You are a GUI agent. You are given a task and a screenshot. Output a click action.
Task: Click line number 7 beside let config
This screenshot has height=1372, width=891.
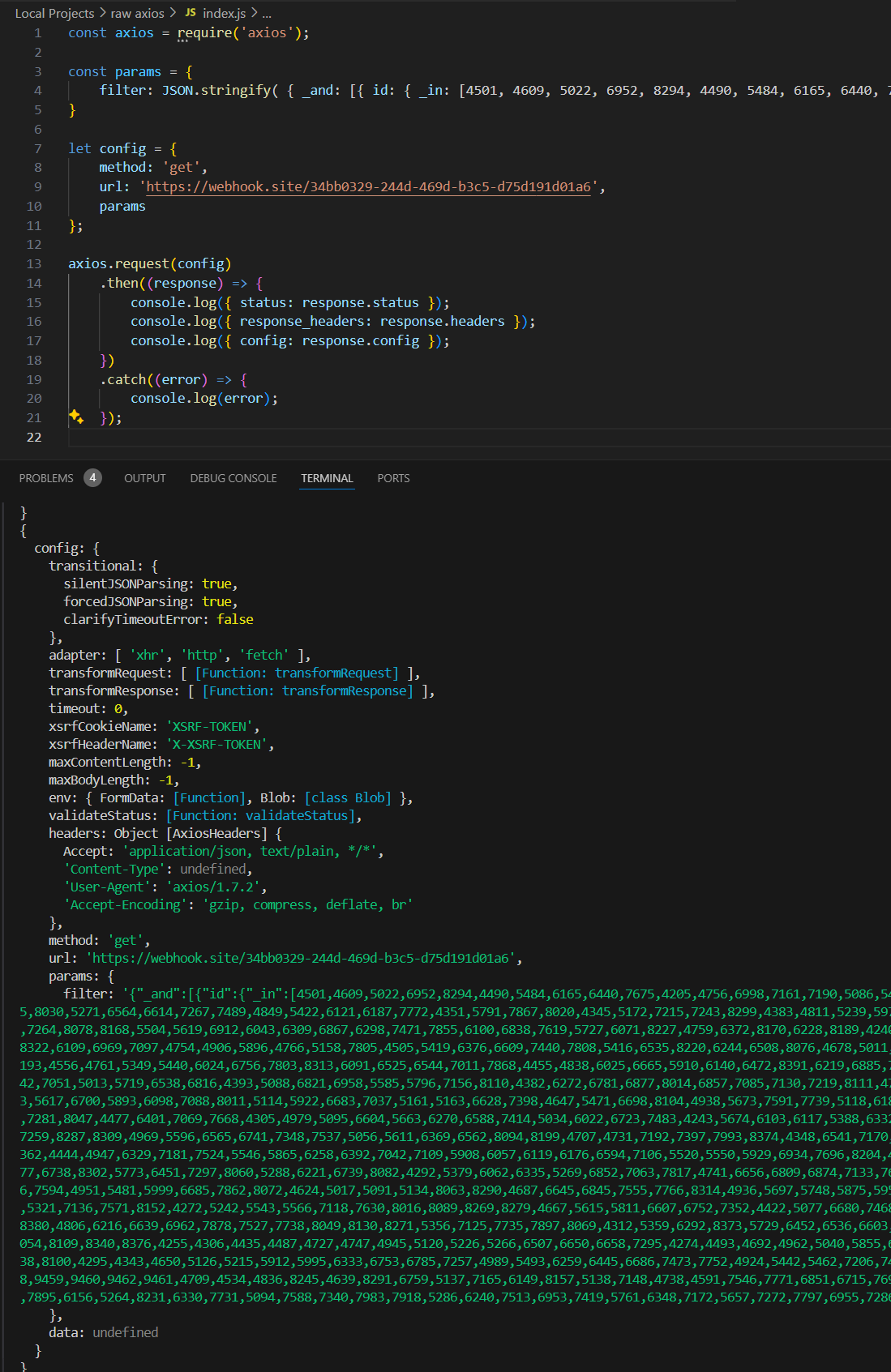tap(37, 149)
